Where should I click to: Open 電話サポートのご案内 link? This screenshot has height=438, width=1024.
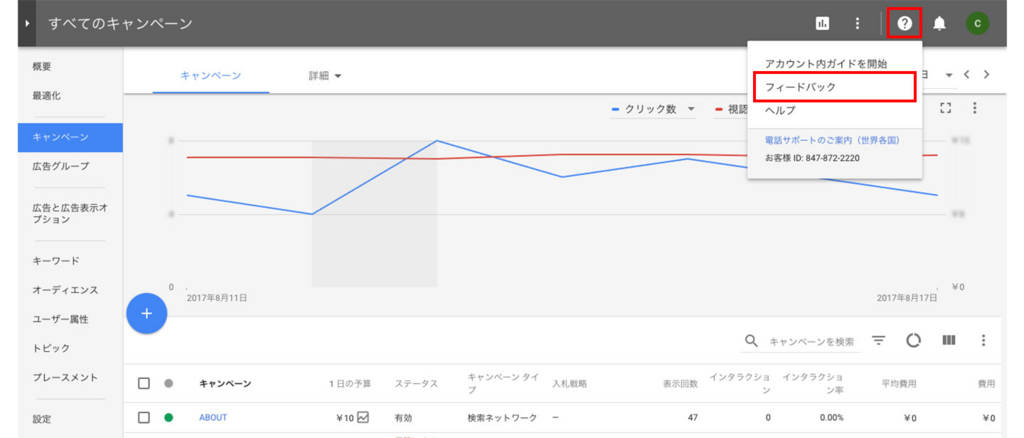coord(832,140)
